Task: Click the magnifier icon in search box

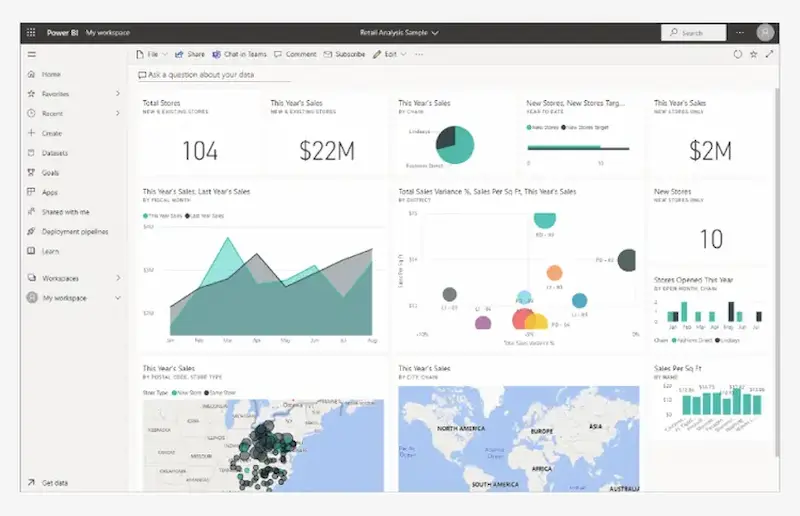Action: pyautogui.click(x=674, y=32)
